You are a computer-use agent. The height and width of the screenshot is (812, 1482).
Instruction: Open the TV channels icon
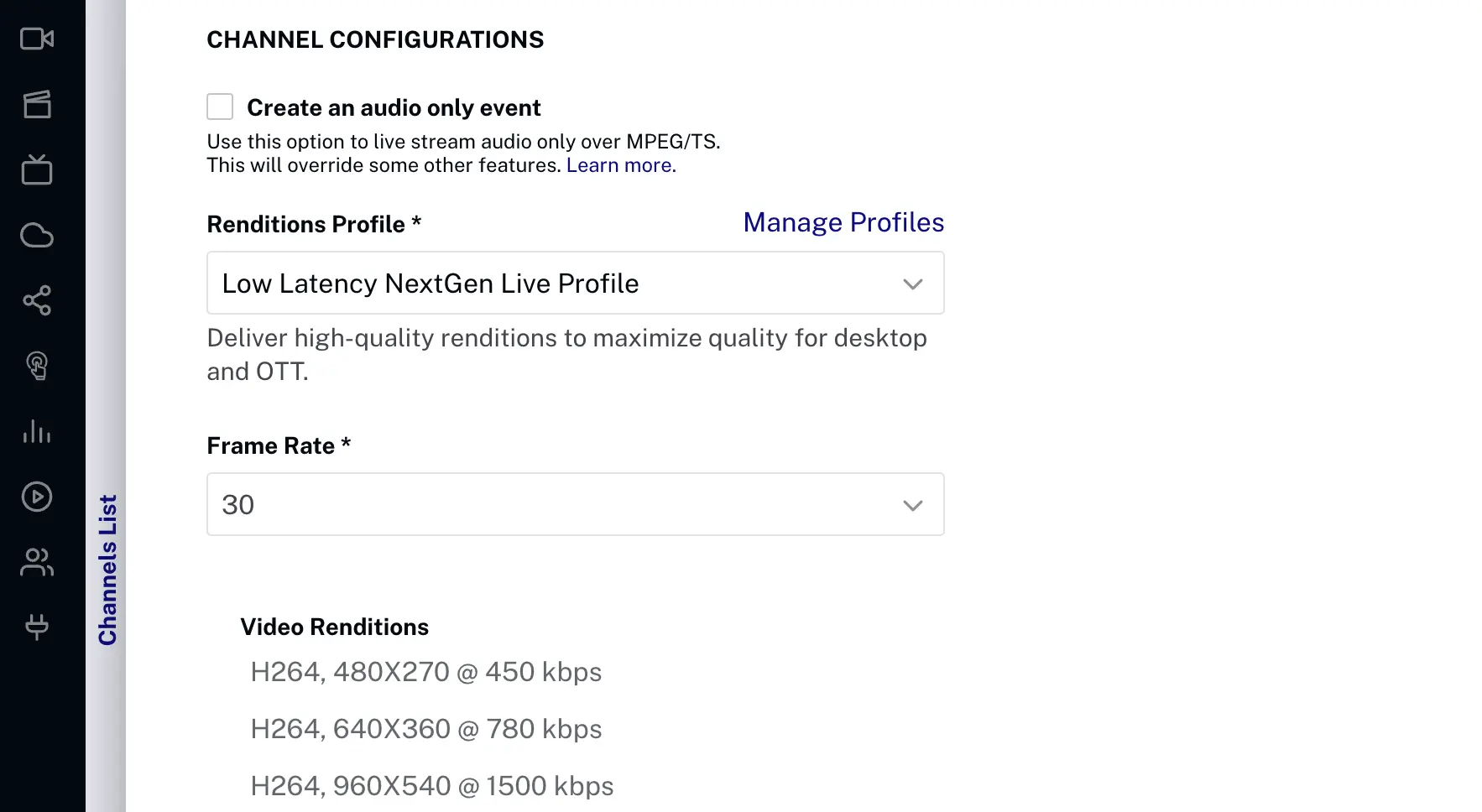[37, 169]
